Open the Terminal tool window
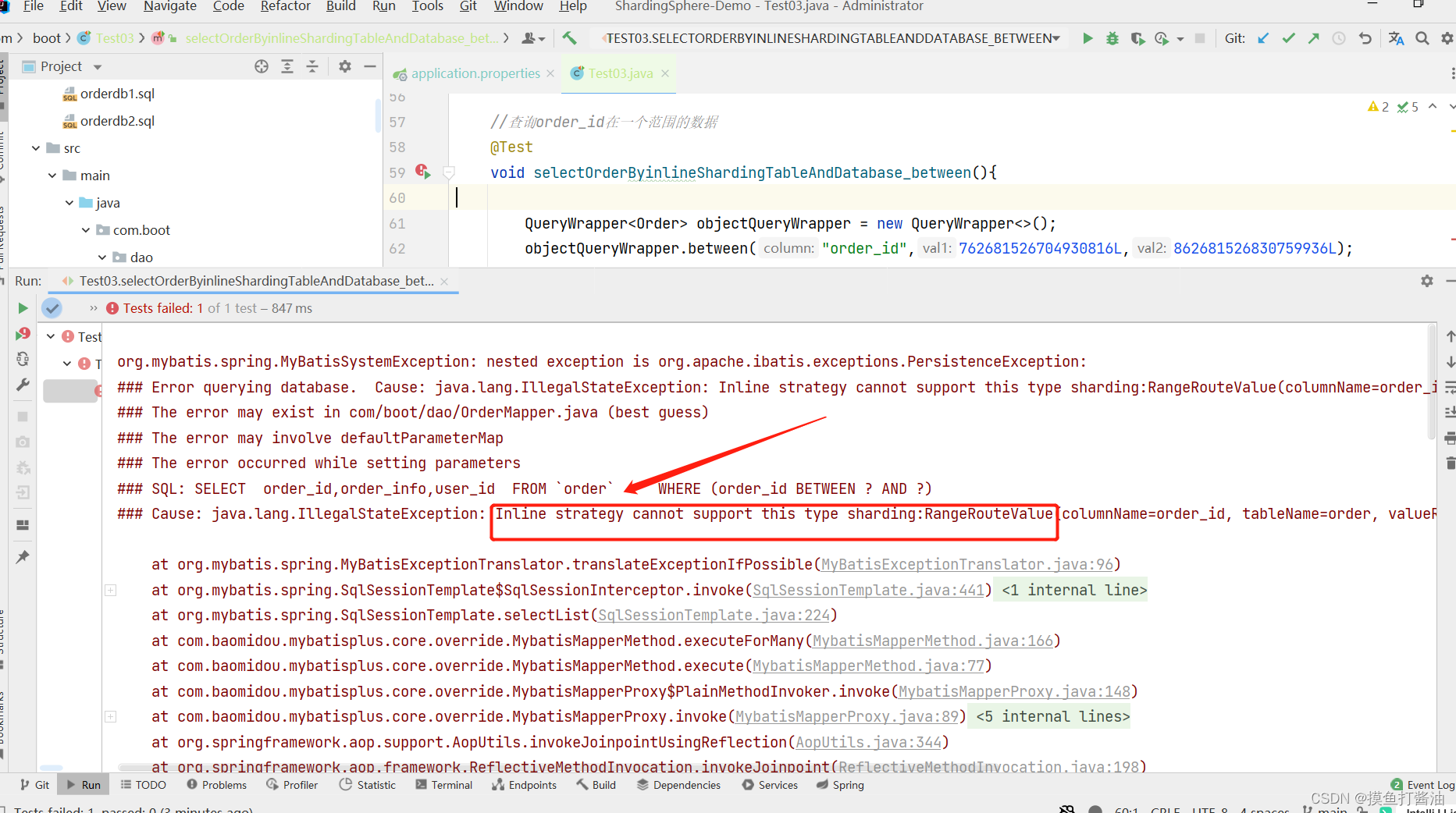The width and height of the screenshot is (1456, 813). 444,785
